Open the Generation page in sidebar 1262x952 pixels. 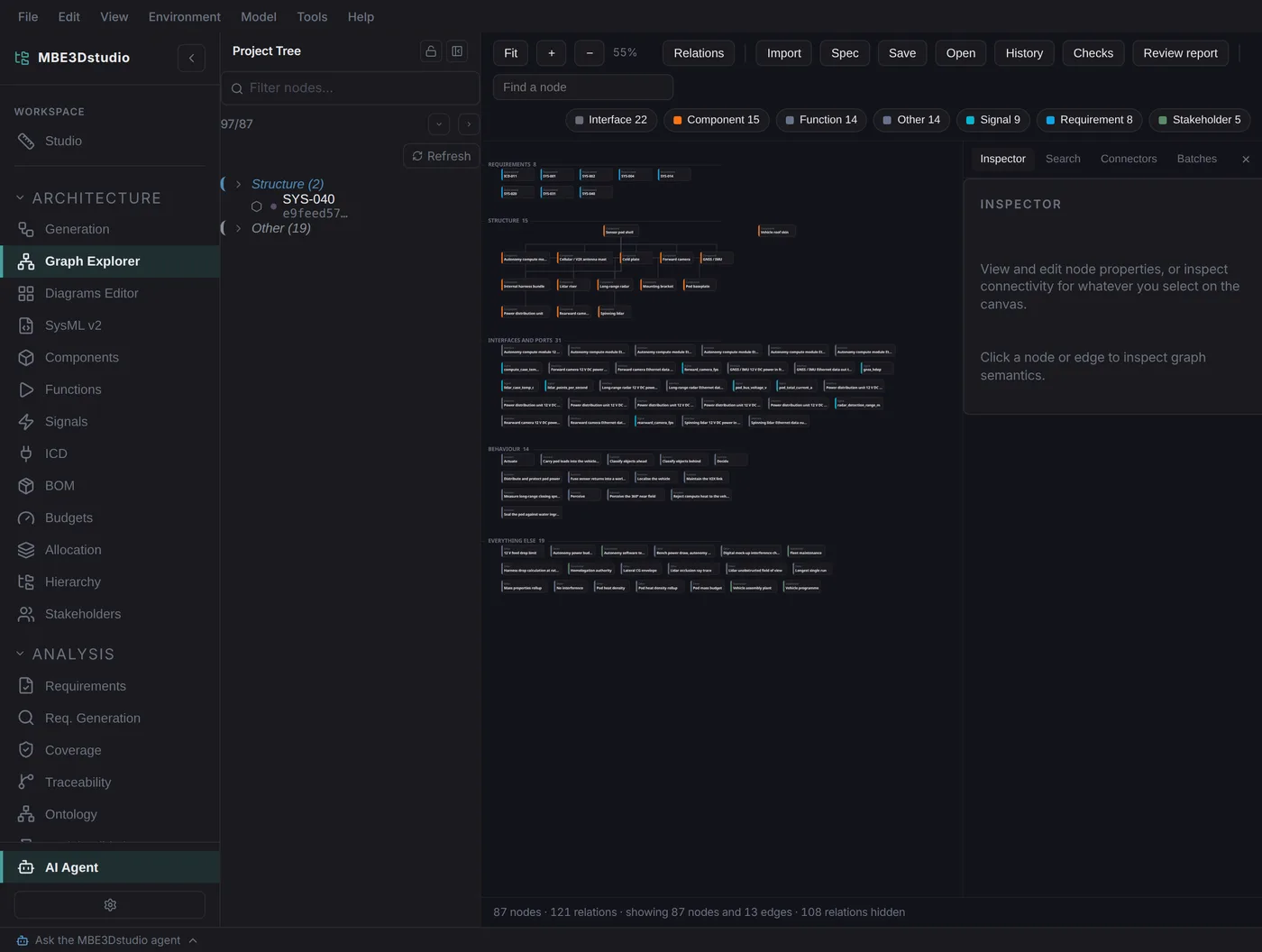(x=109, y=229)
